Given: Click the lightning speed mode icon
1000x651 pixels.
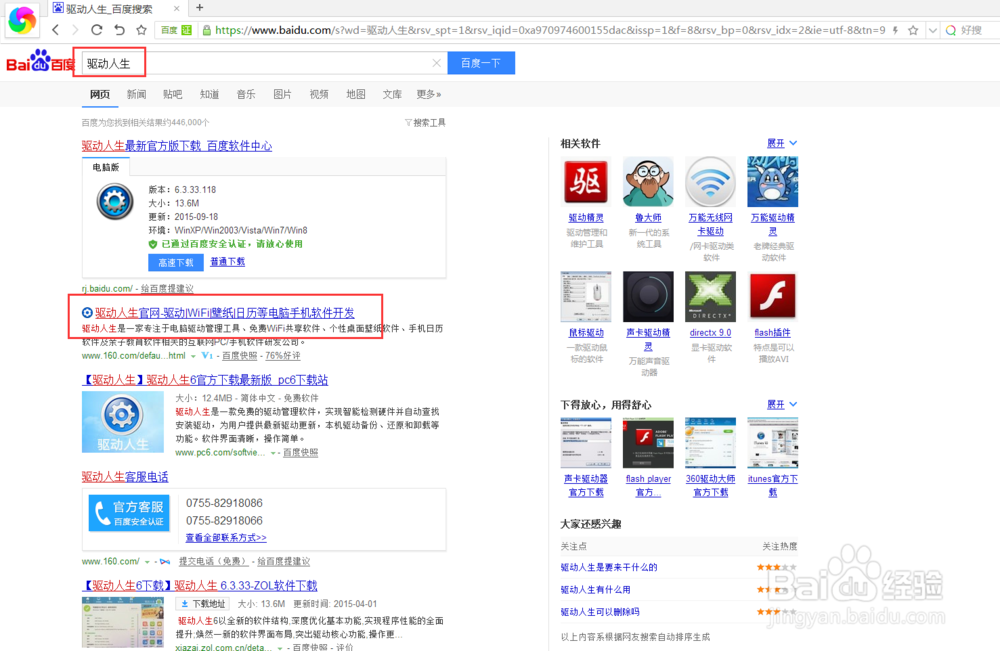Looking at the screenshot, I should click(x=895, y=30).
